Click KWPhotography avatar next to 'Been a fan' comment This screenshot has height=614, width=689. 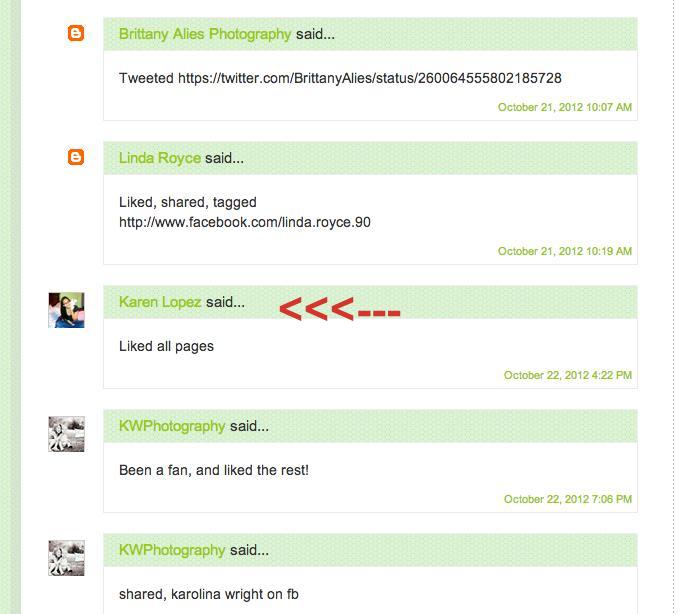66,434
